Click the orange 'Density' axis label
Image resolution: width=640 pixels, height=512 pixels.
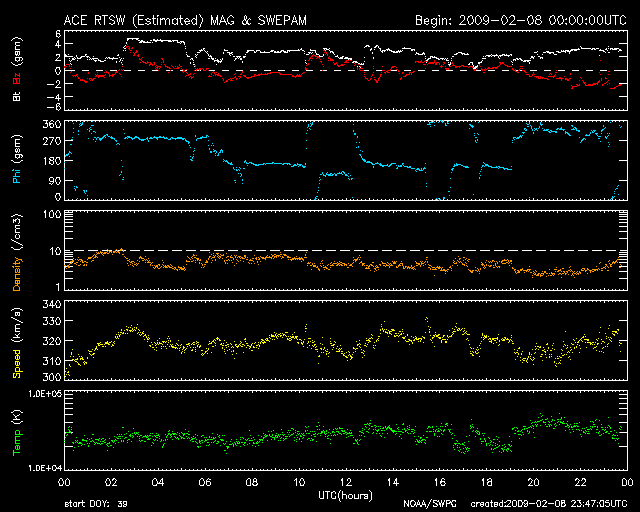click(17, 274)
